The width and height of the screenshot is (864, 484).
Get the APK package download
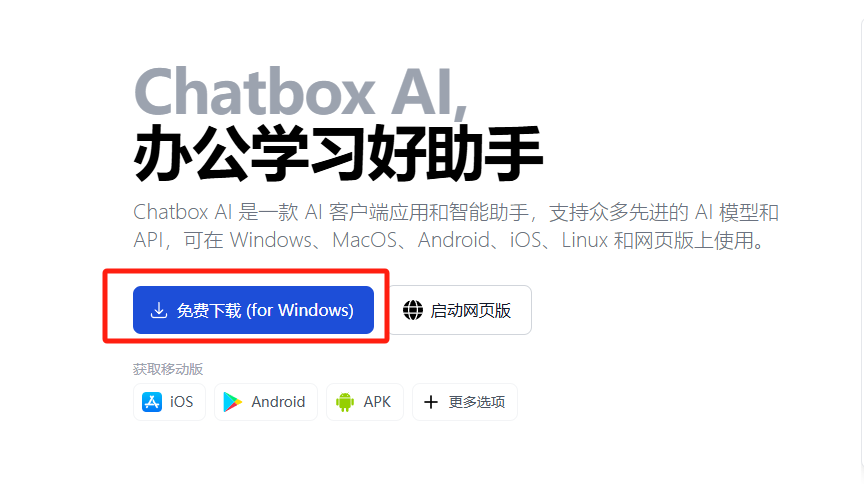click(x=365, y=402)
